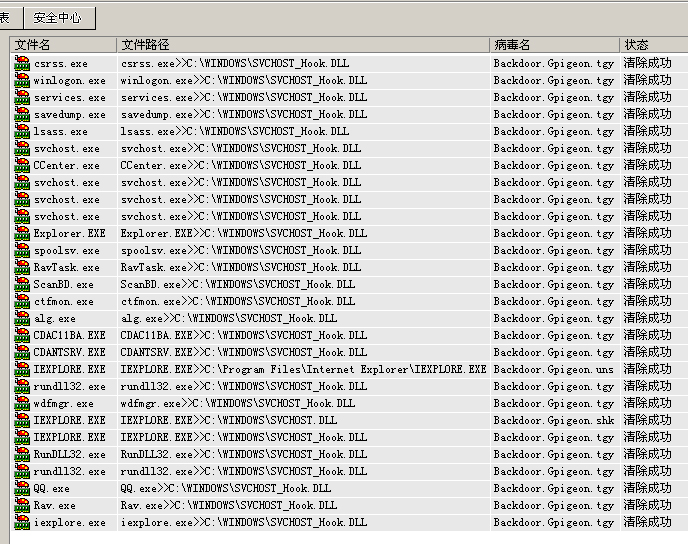The image size is (688, 544).
Task: Click the virus icon beside csrss.exe
Action: (x=22, y=64)
